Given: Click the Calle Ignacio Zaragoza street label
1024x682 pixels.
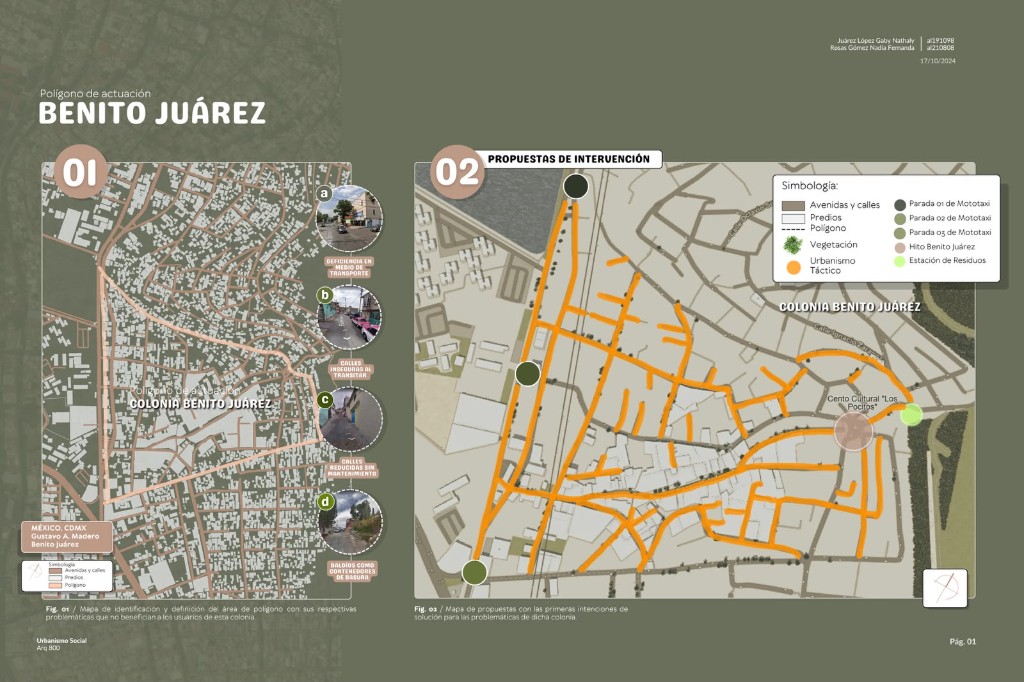Looking at the screenshot, I should tap(847, 343).
